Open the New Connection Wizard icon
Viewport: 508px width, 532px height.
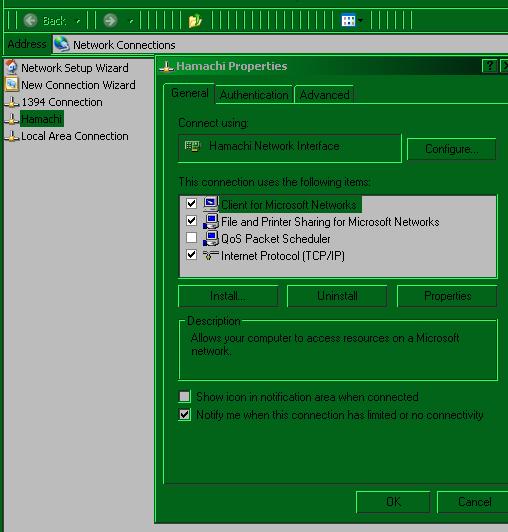[x=12, y=84]
